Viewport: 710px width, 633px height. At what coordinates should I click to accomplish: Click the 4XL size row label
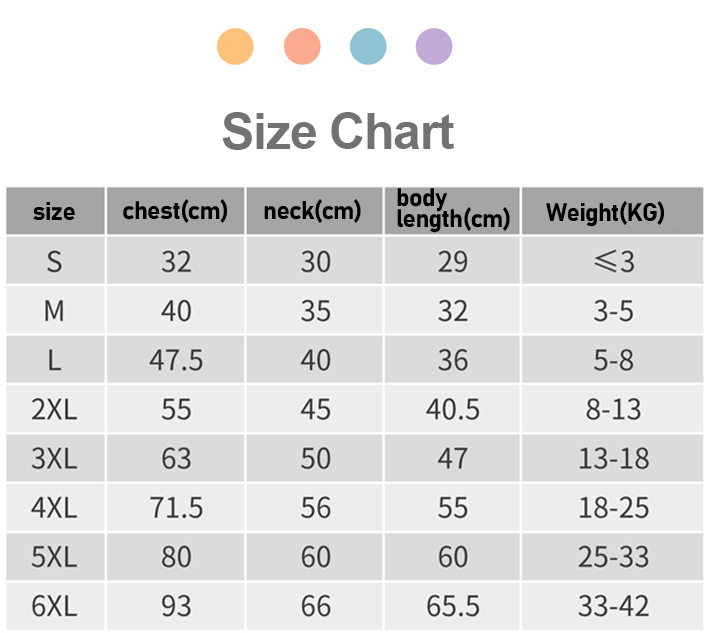(54, 507)
